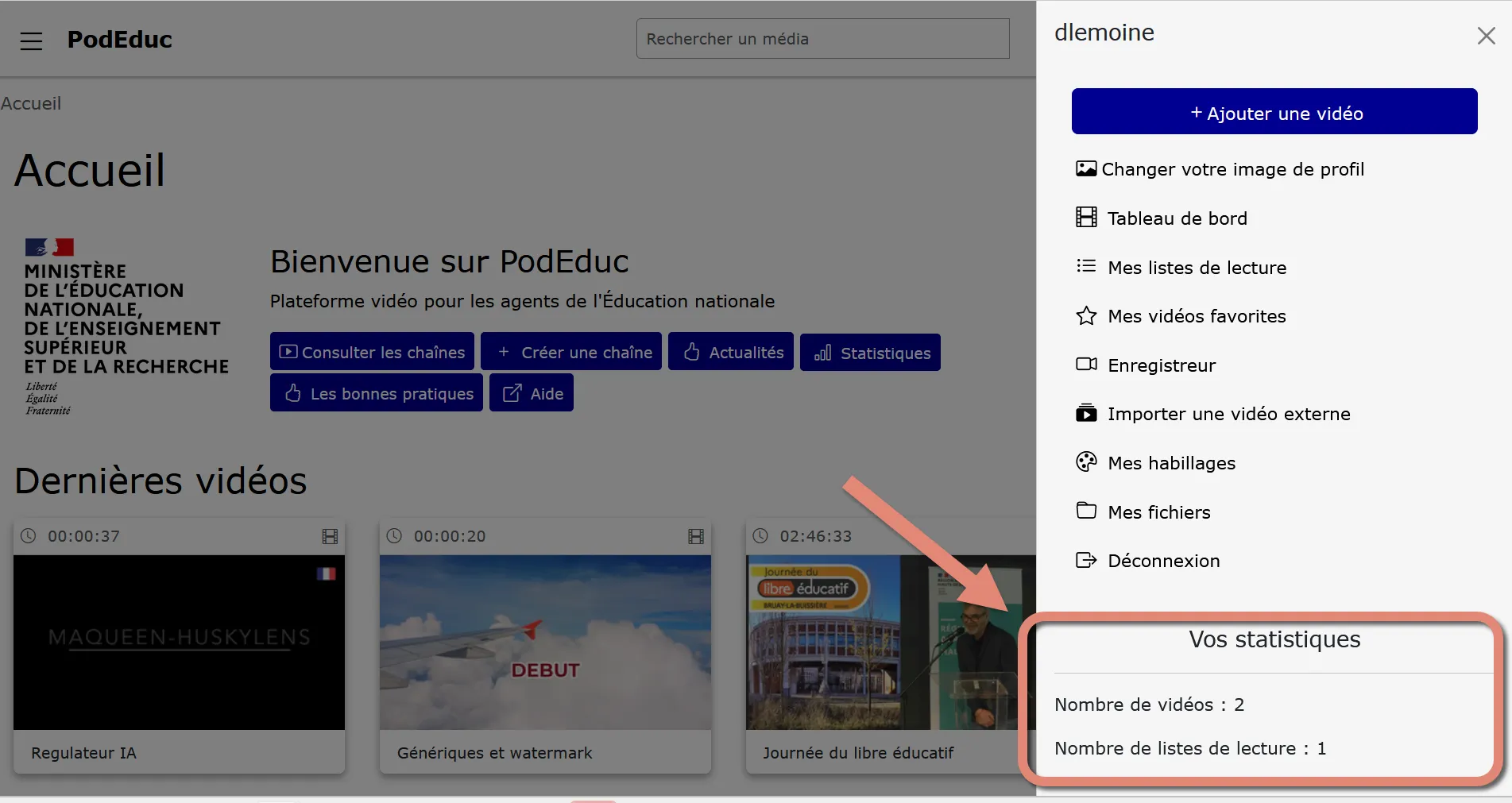Screen dimensions: 1512x803
Task: Click the 02:46:33 duration text
Action: click(815, 536)
